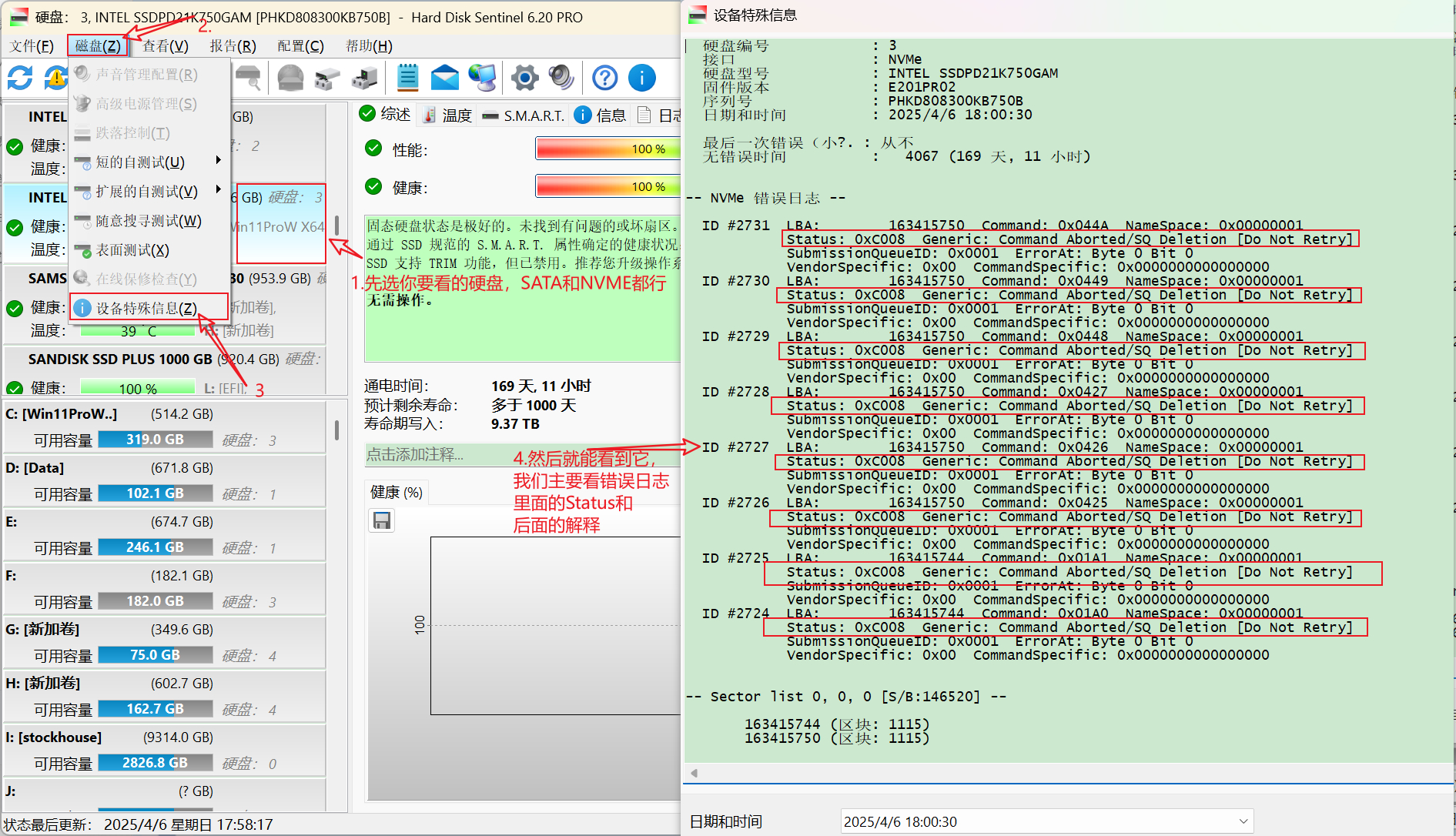Click the first disk test toolbar icon
Image resolution: width=1456 pixels, height=836 pixels.
click(x=327, y=78)
